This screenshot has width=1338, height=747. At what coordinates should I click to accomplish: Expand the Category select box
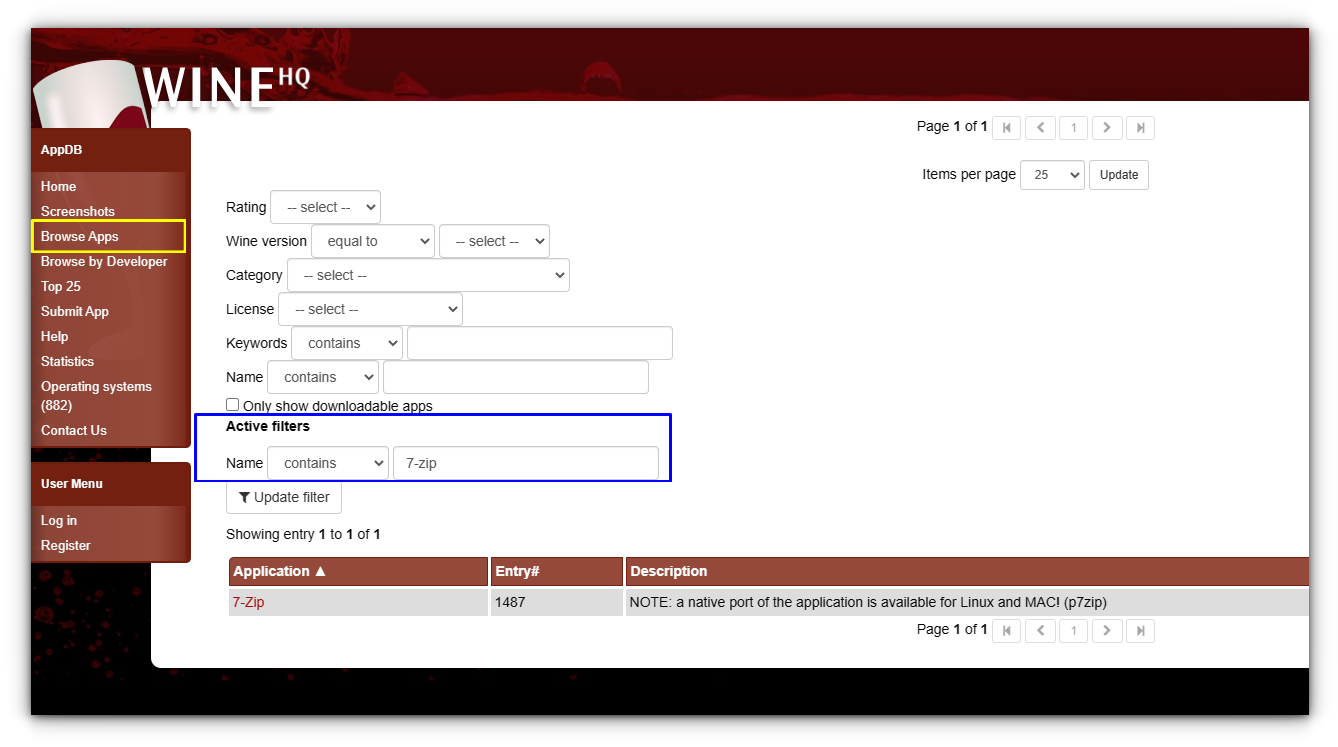[x=428, y=275]
